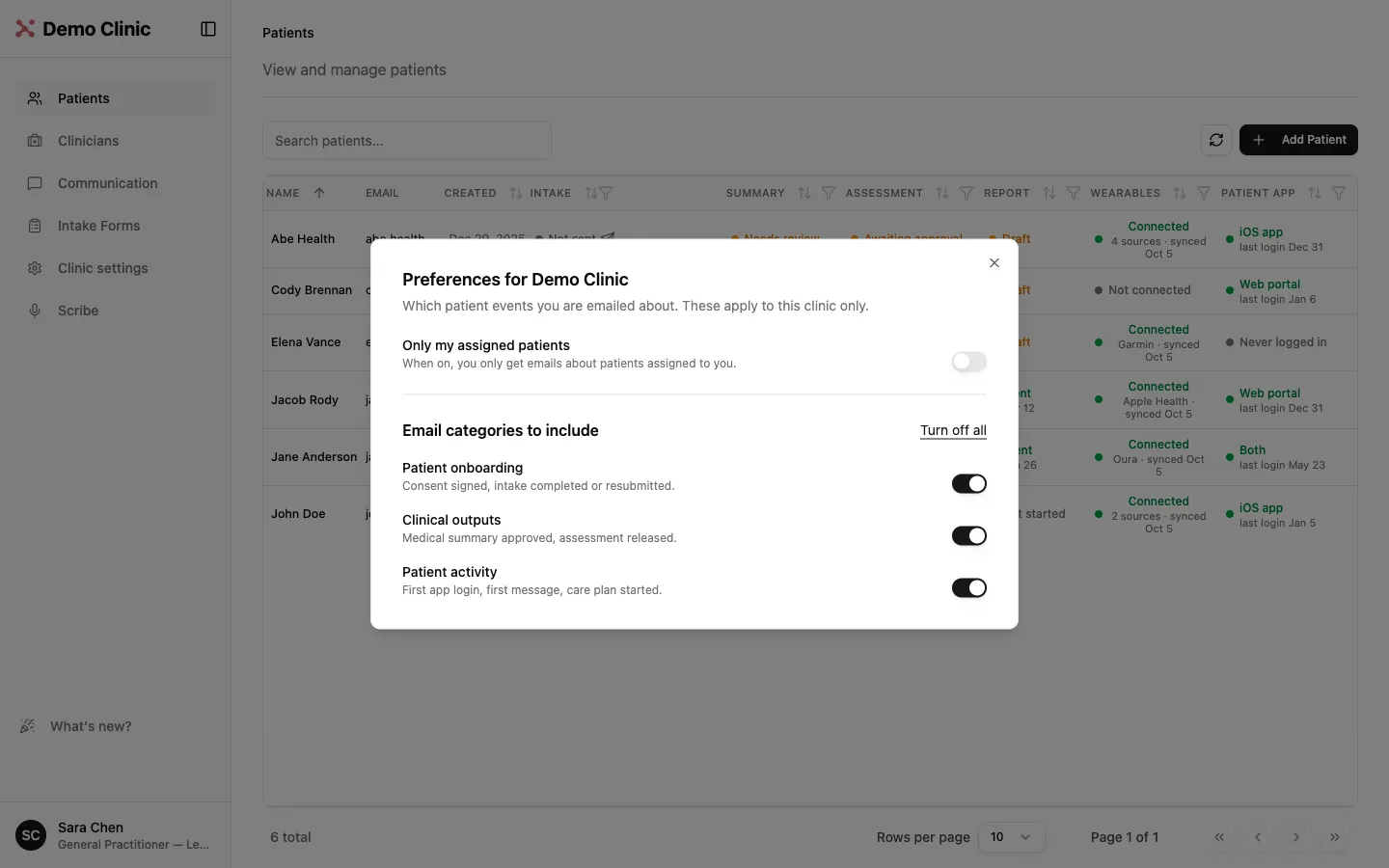Select patient Abe Health name
This screenshot has width=1389, height=868.
303,239
